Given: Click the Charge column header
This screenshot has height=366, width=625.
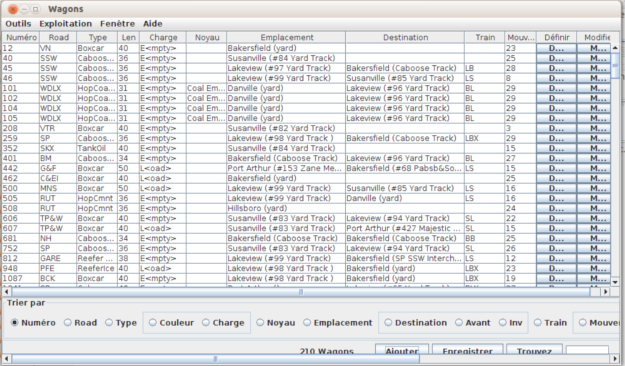Looking at the screenshot, I should [163, 37].
